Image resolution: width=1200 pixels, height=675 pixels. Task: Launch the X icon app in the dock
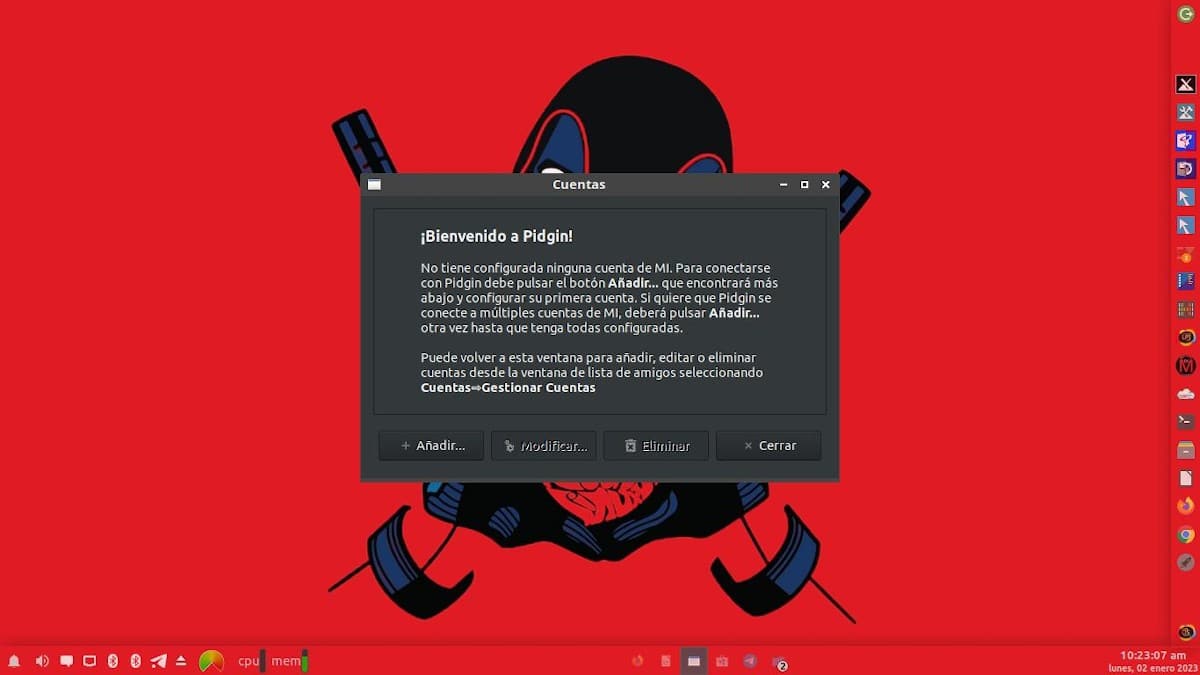(1186, 85)
